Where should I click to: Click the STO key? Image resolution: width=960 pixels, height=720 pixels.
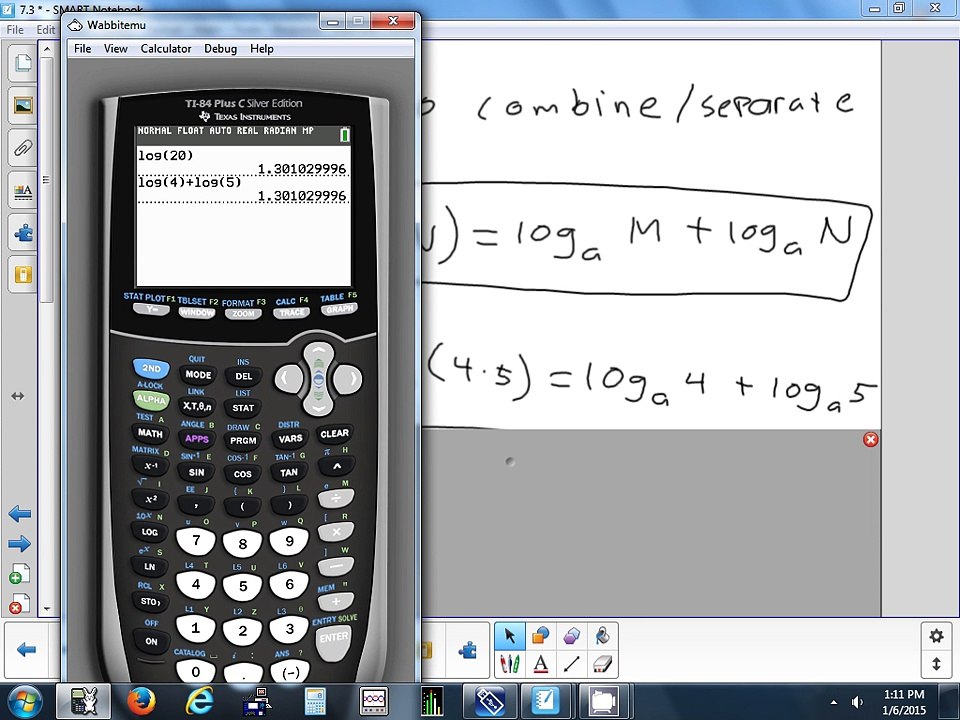pos(150,601)
